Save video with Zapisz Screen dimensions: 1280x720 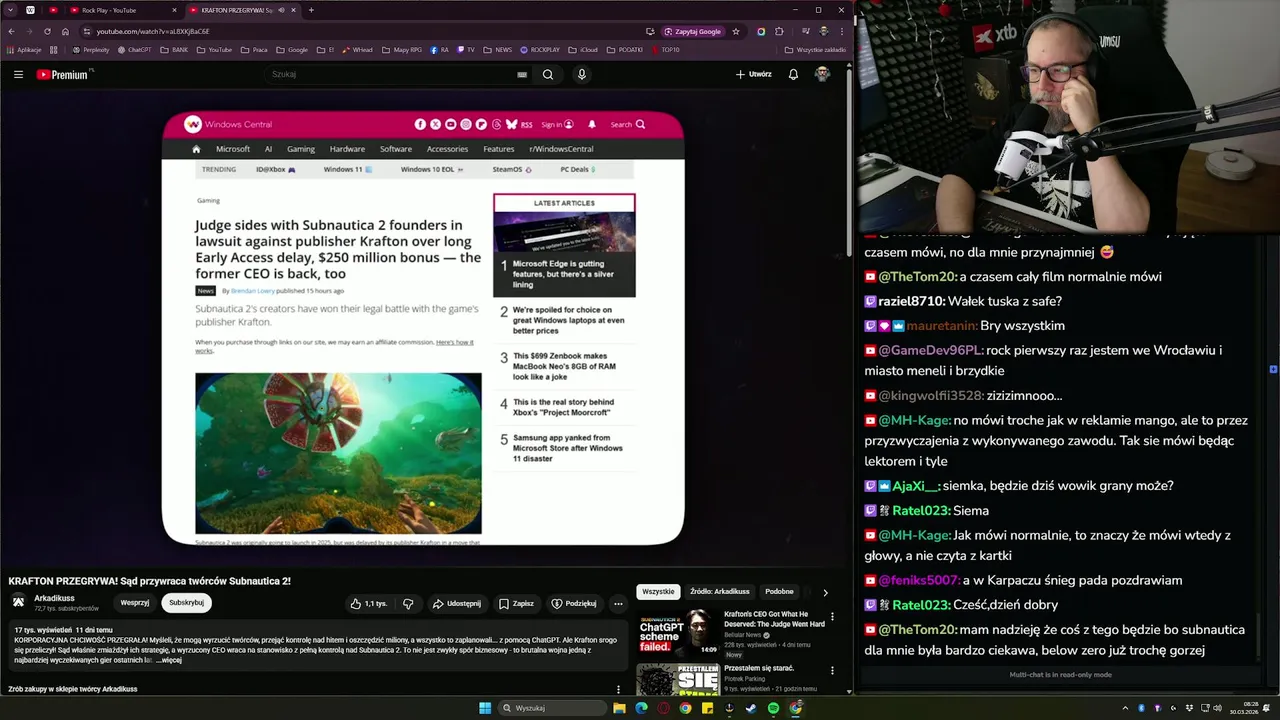point(516,603)
